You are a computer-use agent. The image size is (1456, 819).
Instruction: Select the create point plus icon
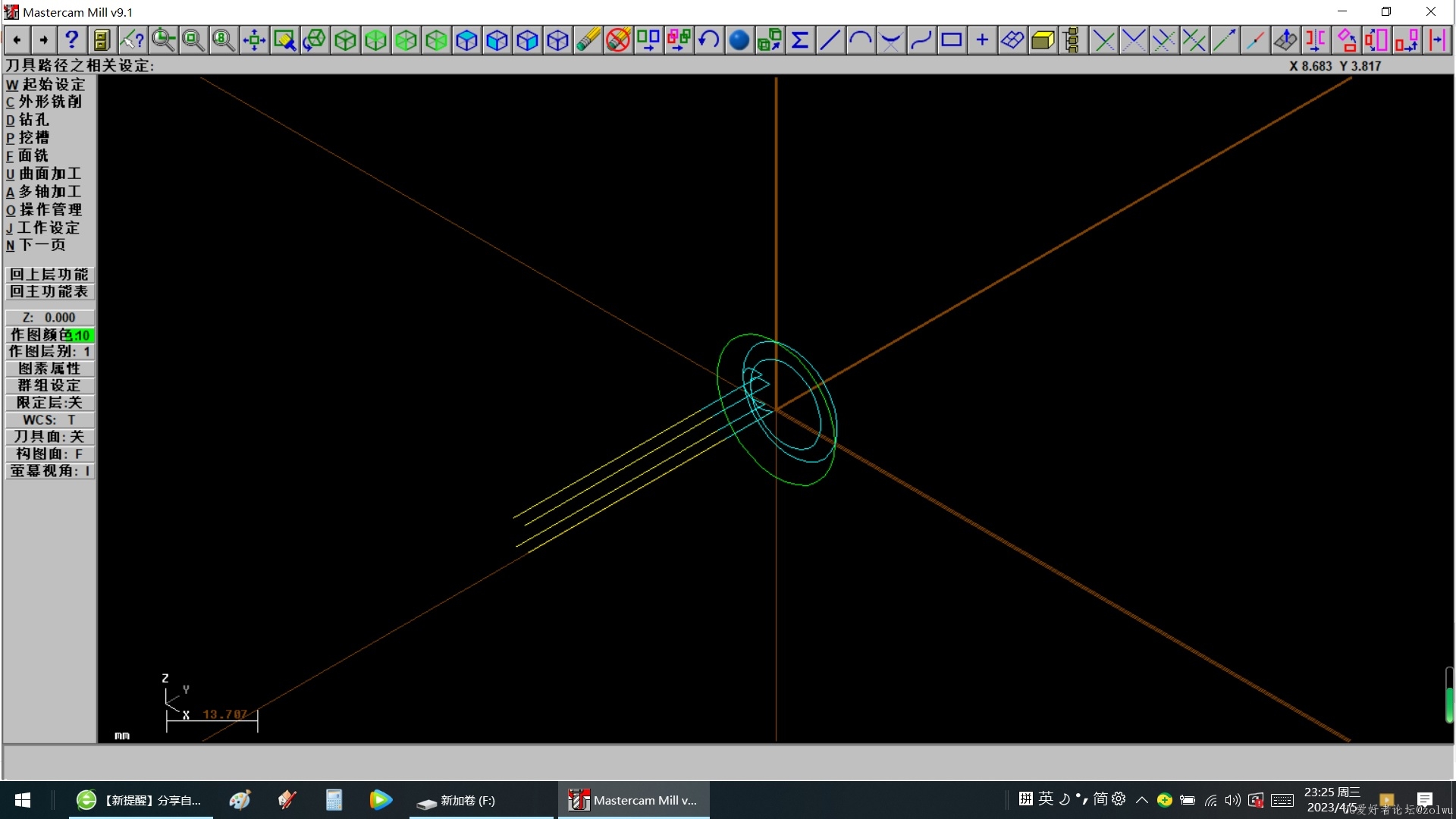click(982, 39)
